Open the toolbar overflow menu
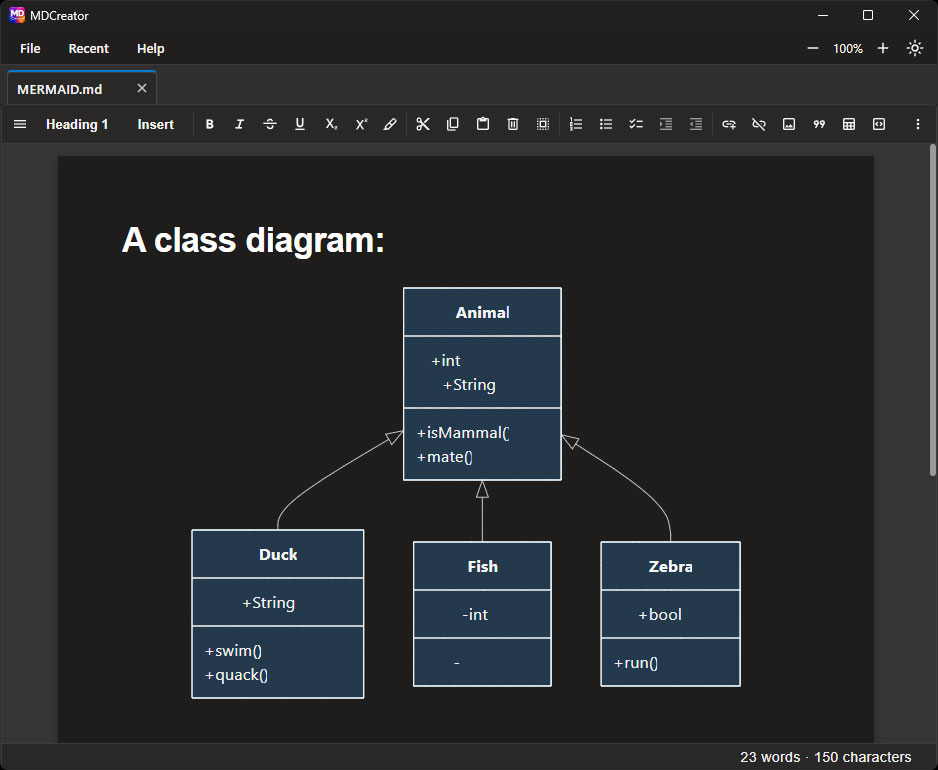The height and width of the screenshot is (770, 938). coord(918,124)
